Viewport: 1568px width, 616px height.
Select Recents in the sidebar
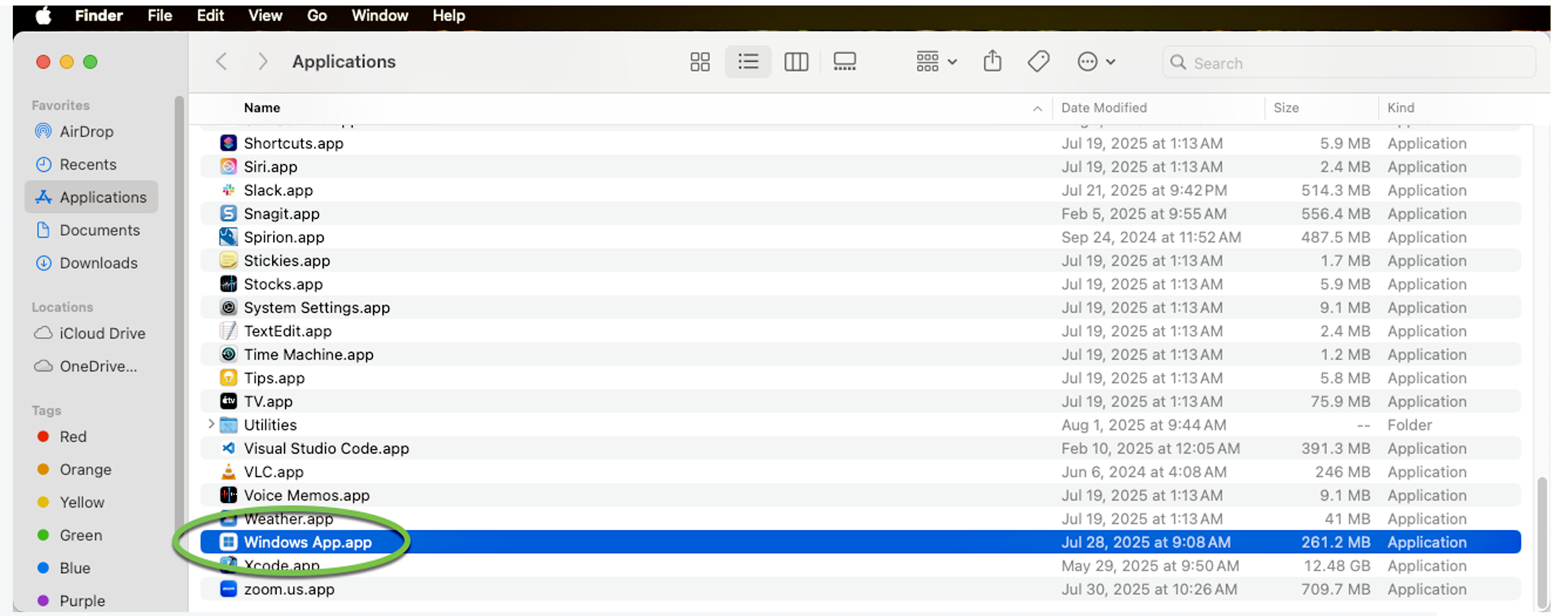pos(91,164)
